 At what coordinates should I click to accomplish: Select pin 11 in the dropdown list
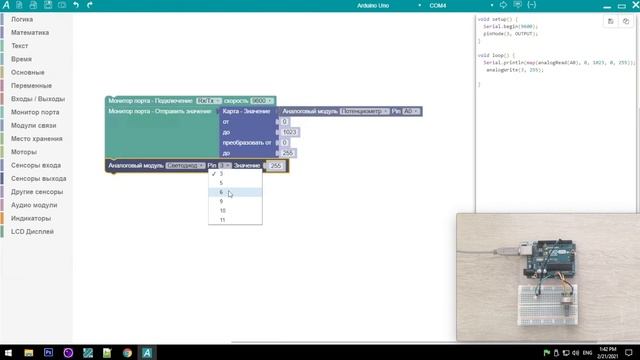pos(235,220)
